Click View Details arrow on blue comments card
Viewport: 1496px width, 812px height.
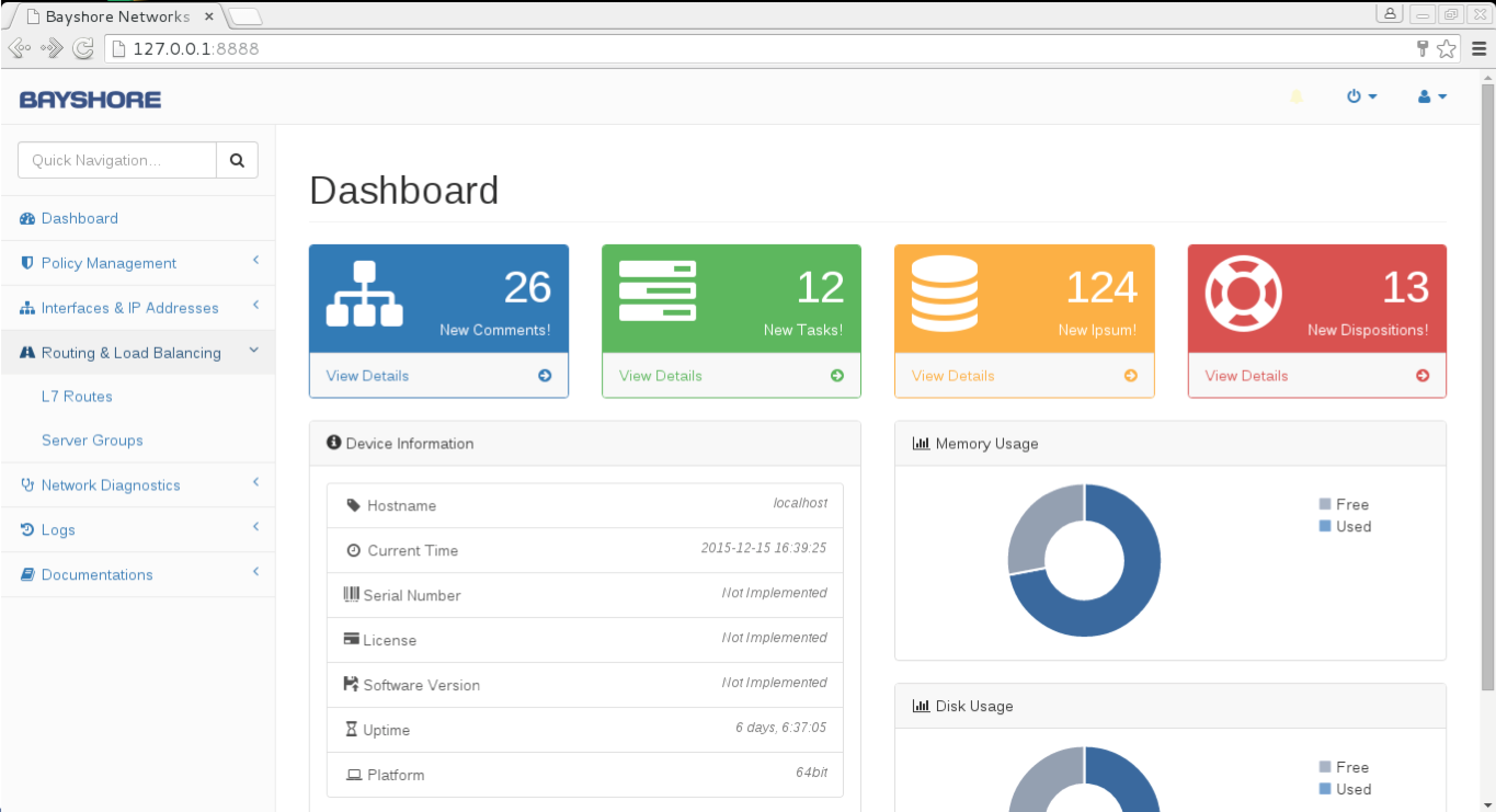pyautogui.click(x=544, y=376)
